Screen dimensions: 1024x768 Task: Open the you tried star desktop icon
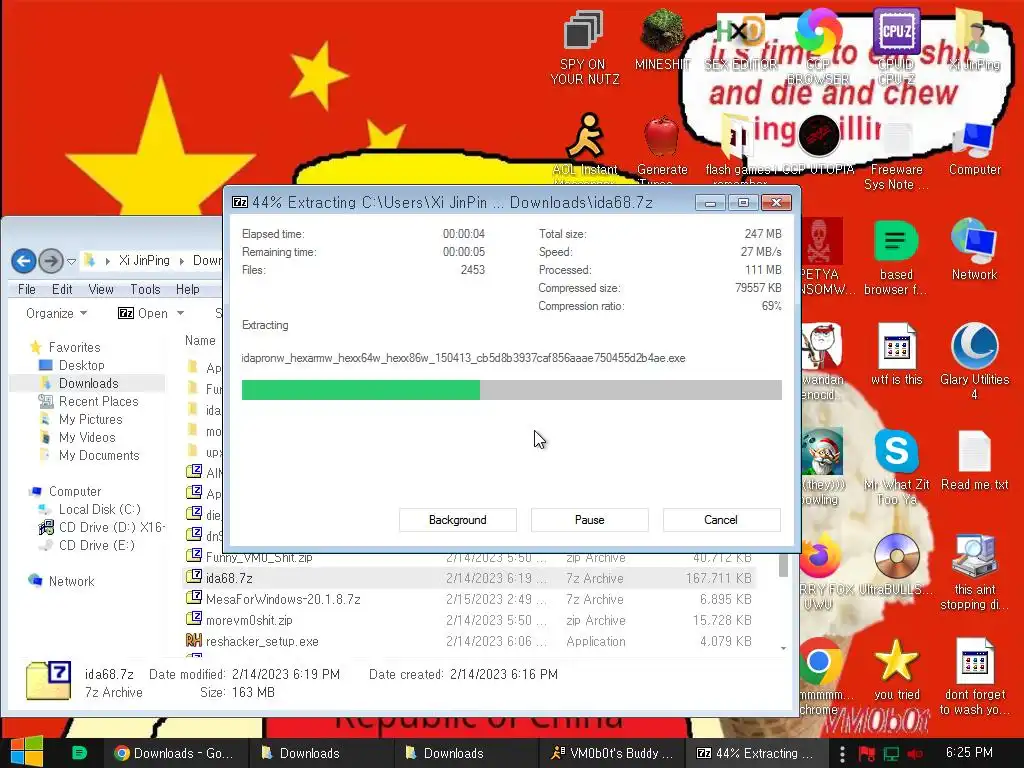[896, 670]
